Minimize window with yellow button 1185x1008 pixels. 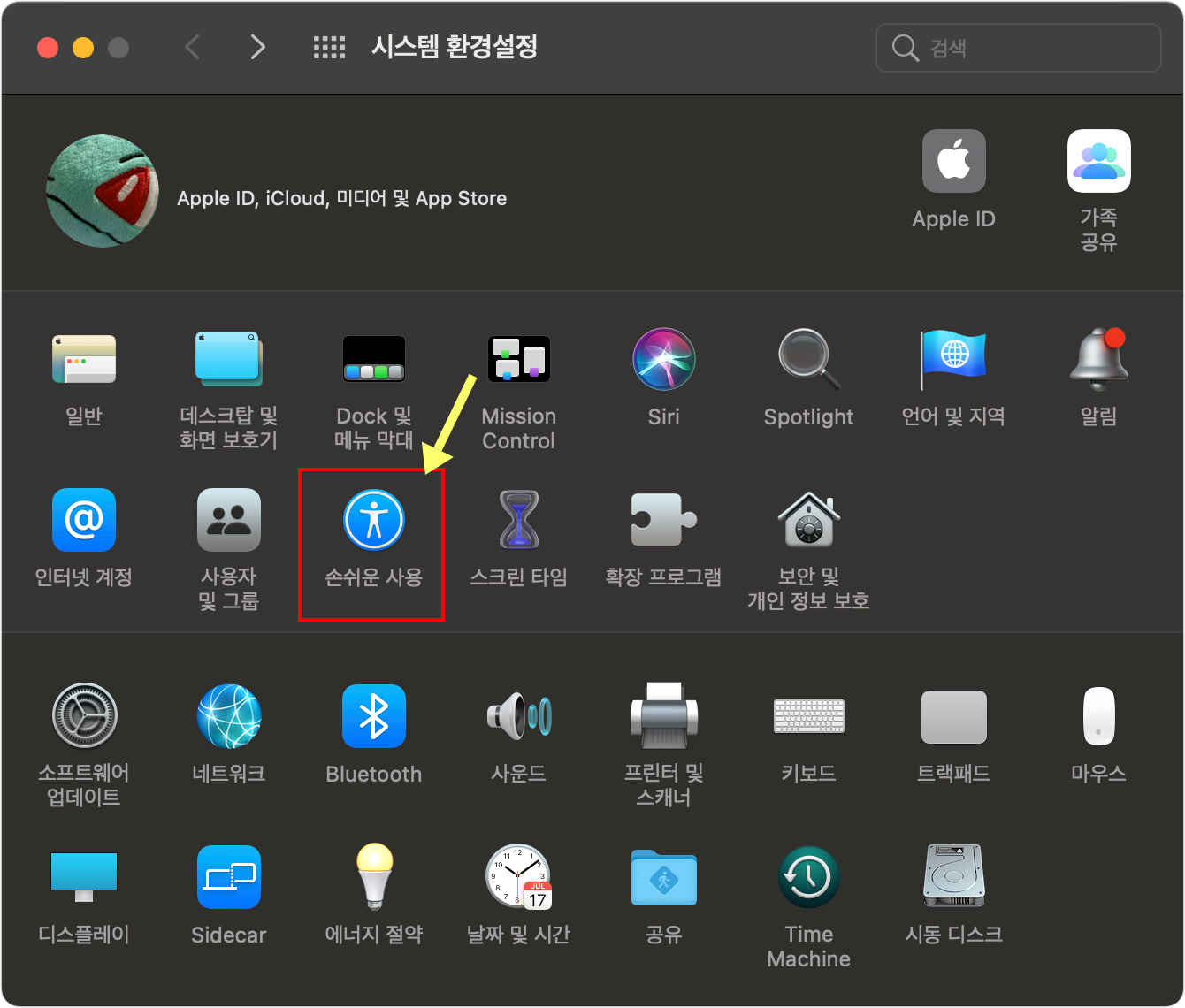pos(83,48)
